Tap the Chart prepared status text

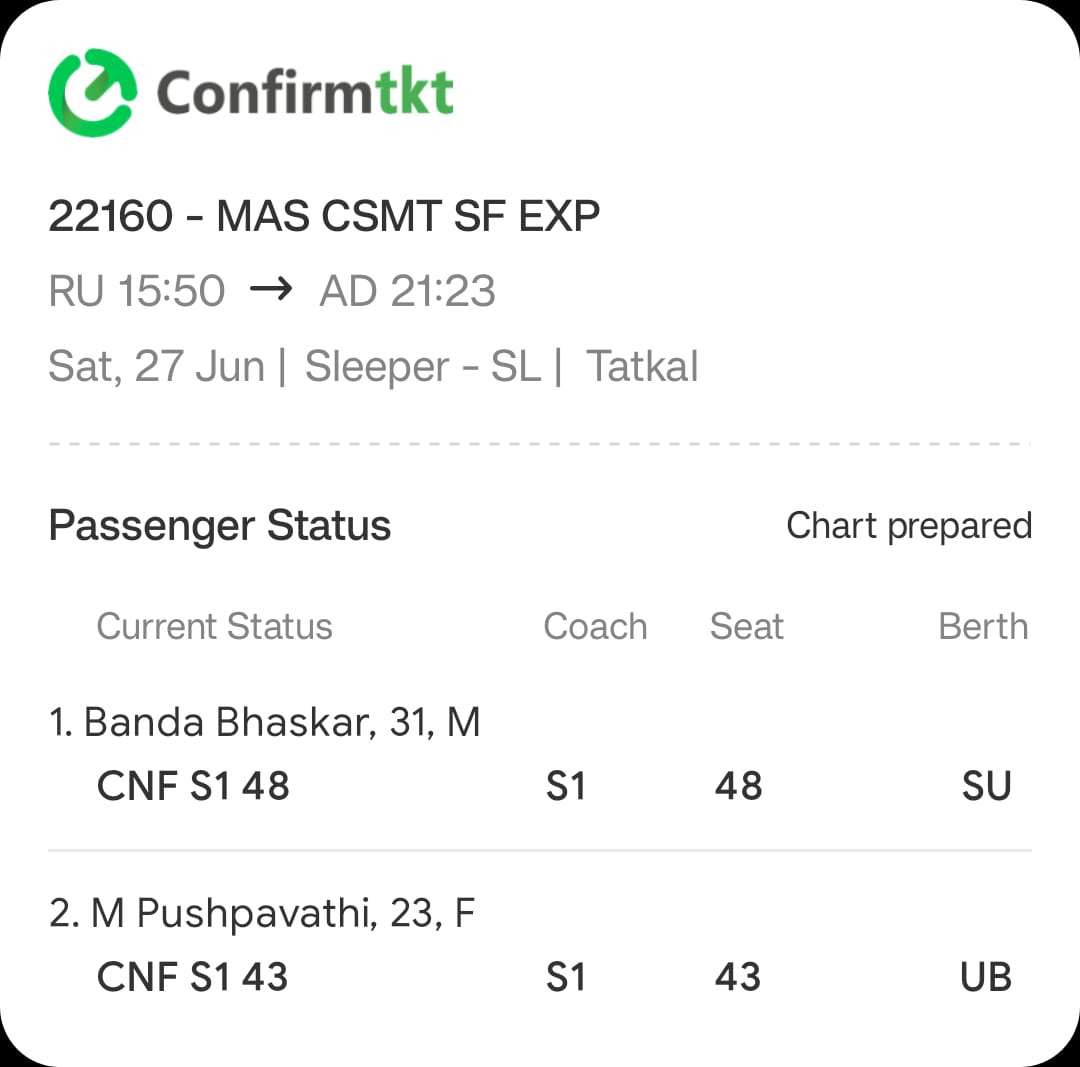[909, 526]
